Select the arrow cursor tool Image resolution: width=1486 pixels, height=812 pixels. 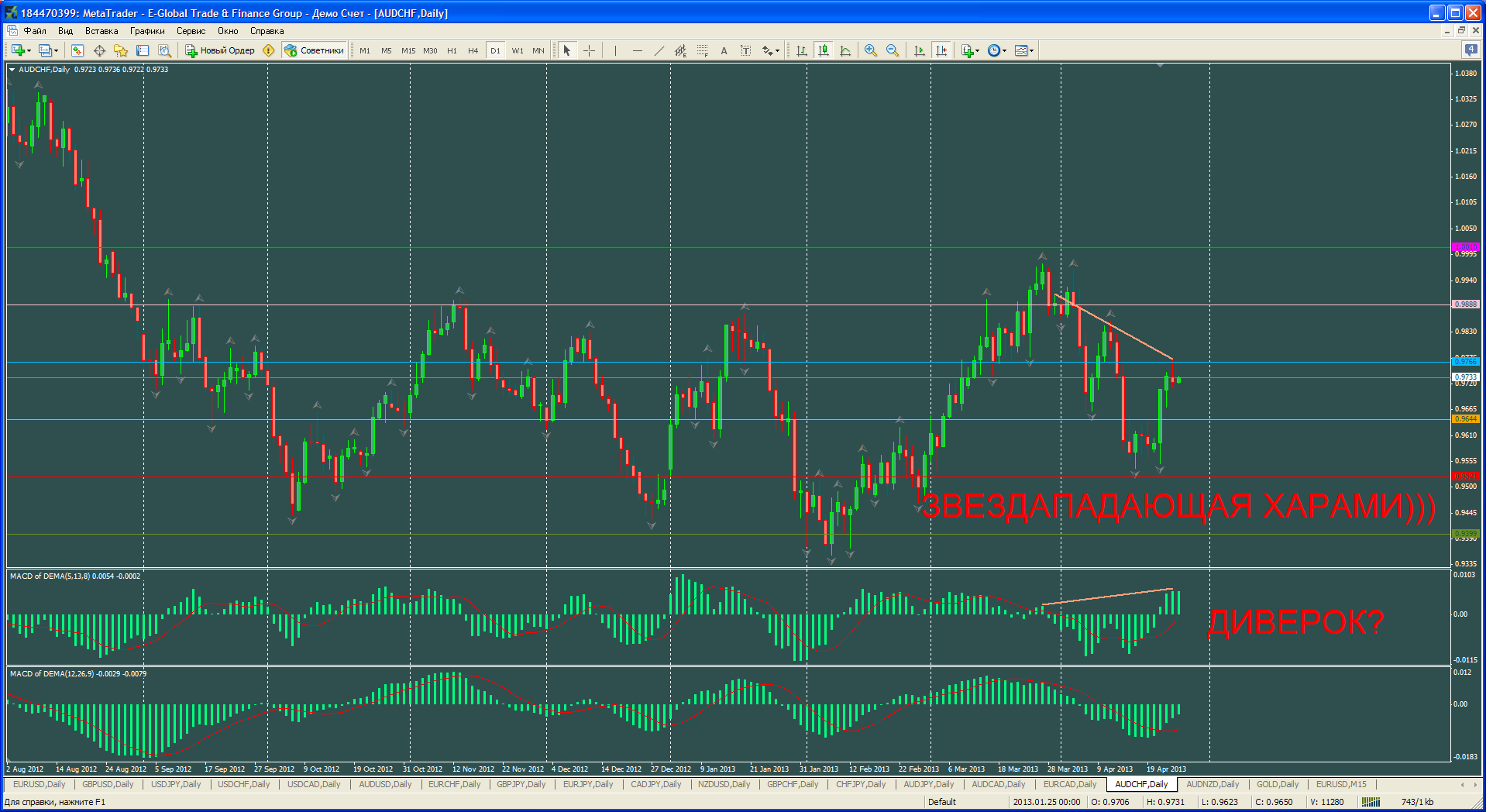click(x=567, y=50)
